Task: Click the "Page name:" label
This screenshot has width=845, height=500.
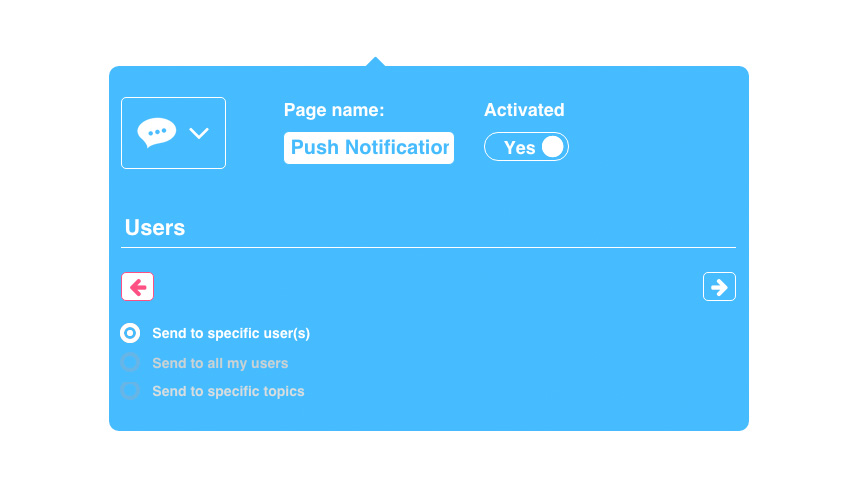Action: (334, 110)
